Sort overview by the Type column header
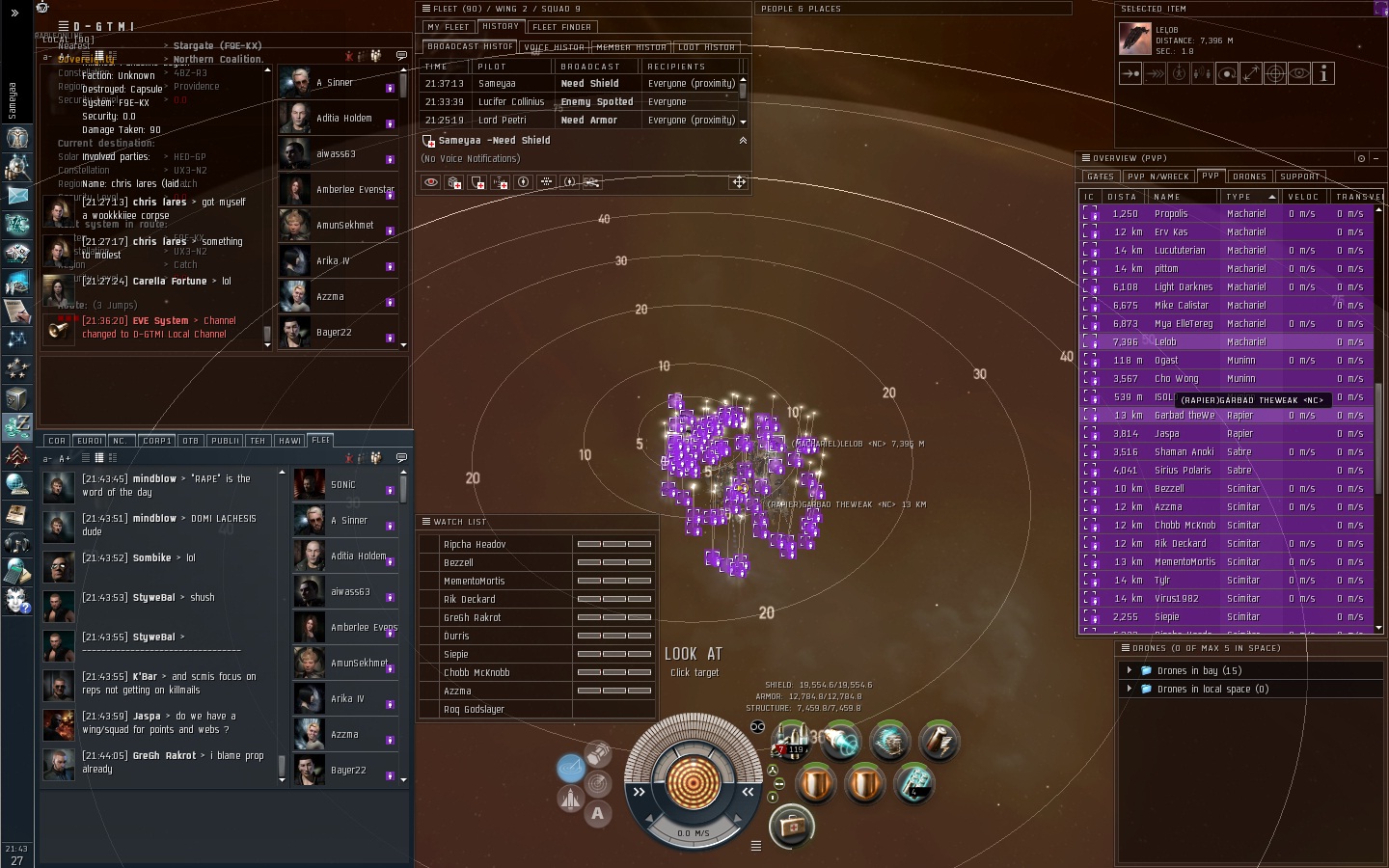This screenshot has width=1389, height=868. click(x=1251, y=197)
